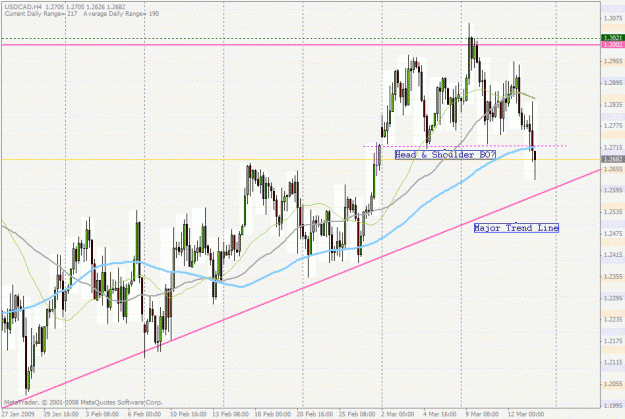
Task: Click the 10 Feb 16:00 time label
Action: coord(188,414)
